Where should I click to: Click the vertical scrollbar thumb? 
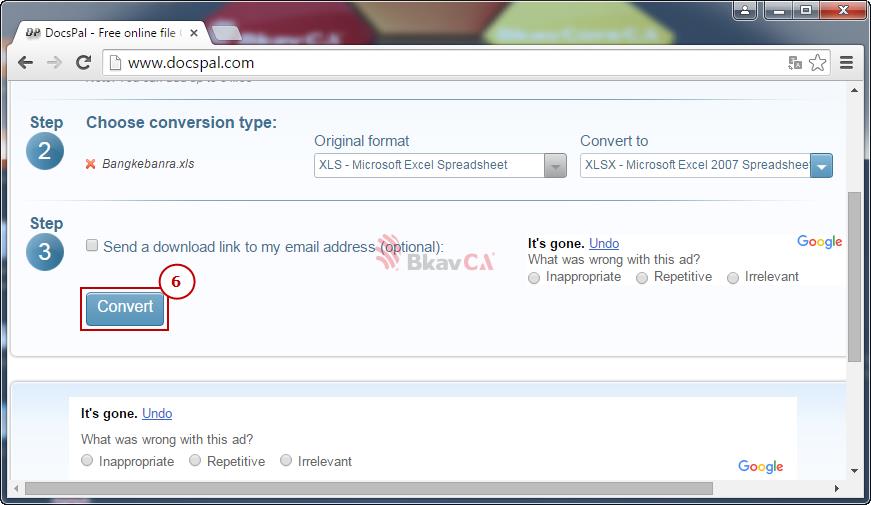coord(854,277)
